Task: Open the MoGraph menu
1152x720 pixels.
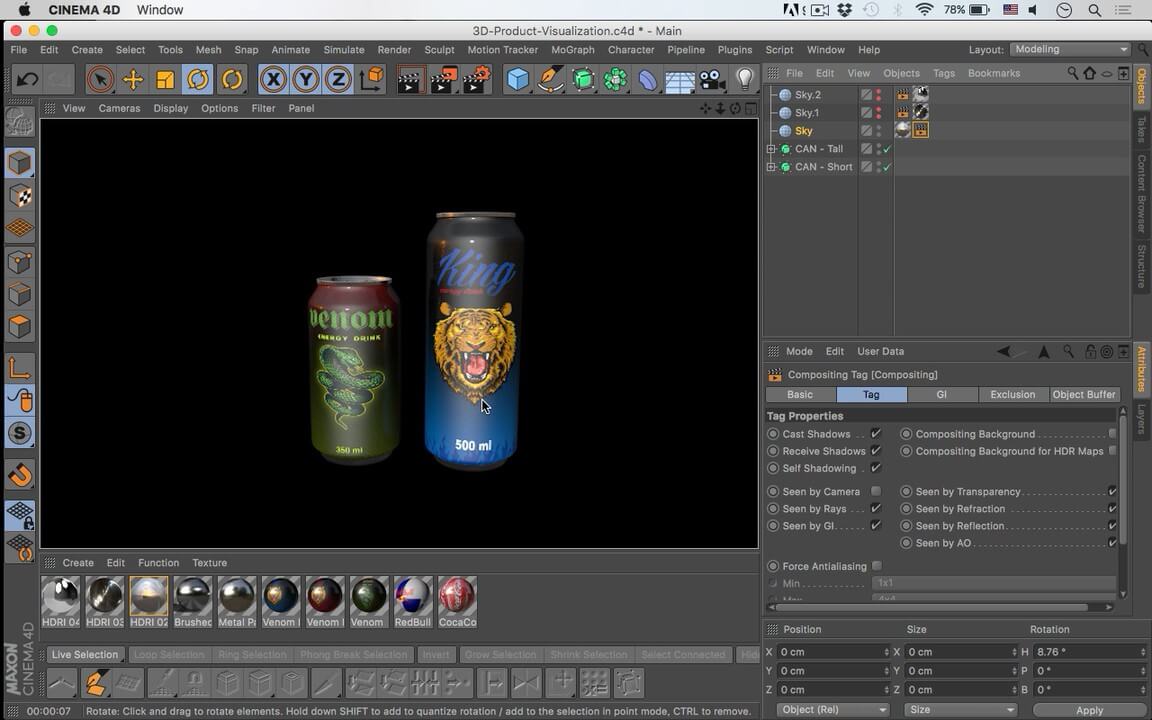Action: pos(572,49)
